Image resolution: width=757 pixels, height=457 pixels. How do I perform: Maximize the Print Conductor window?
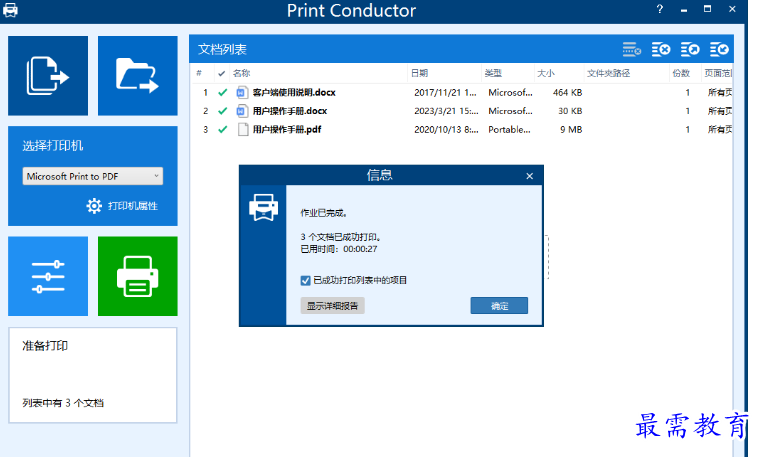click(707, 9)
